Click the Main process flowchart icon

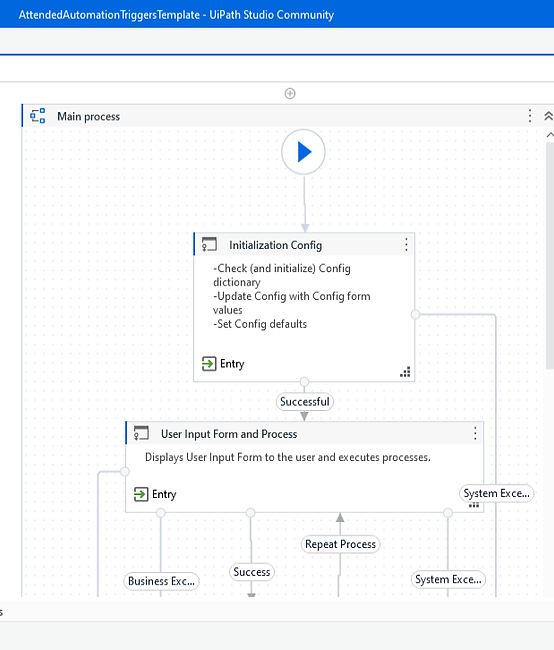[x=38, y=116]
